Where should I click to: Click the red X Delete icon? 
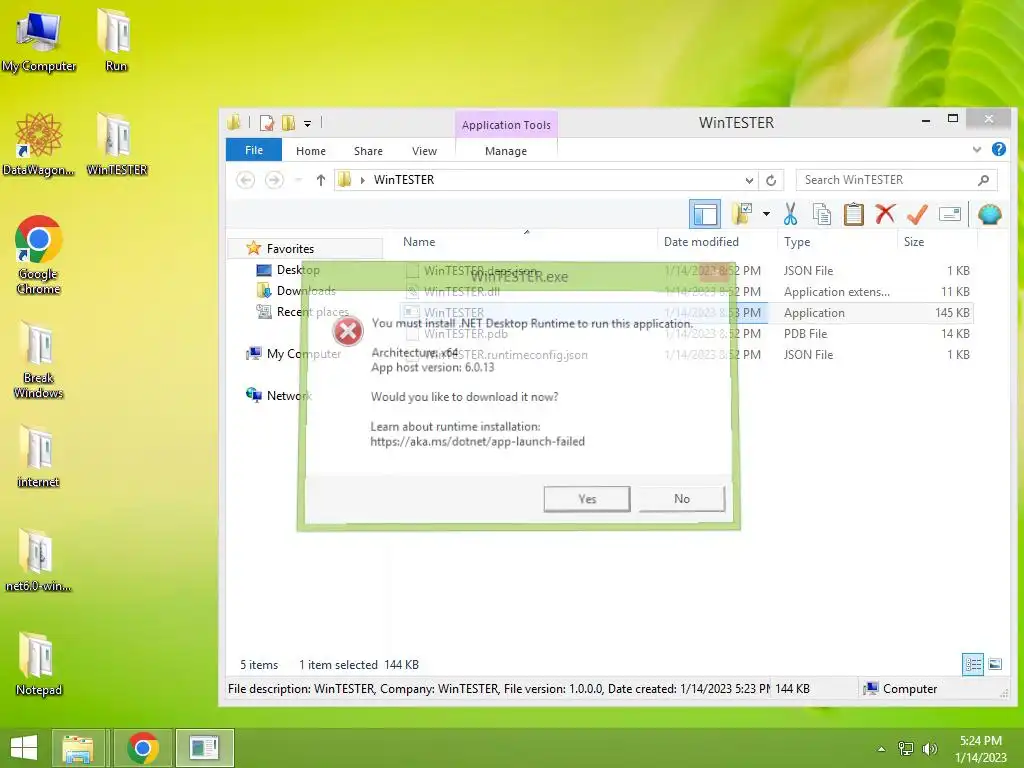point(885,214)
